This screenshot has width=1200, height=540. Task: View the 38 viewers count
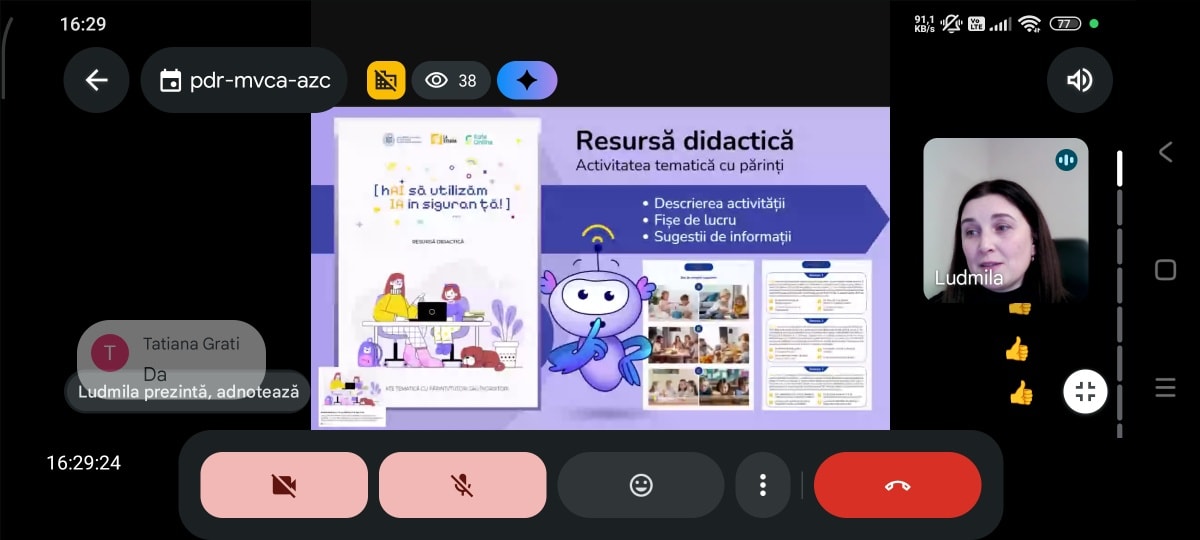click(x=451, y=80)
